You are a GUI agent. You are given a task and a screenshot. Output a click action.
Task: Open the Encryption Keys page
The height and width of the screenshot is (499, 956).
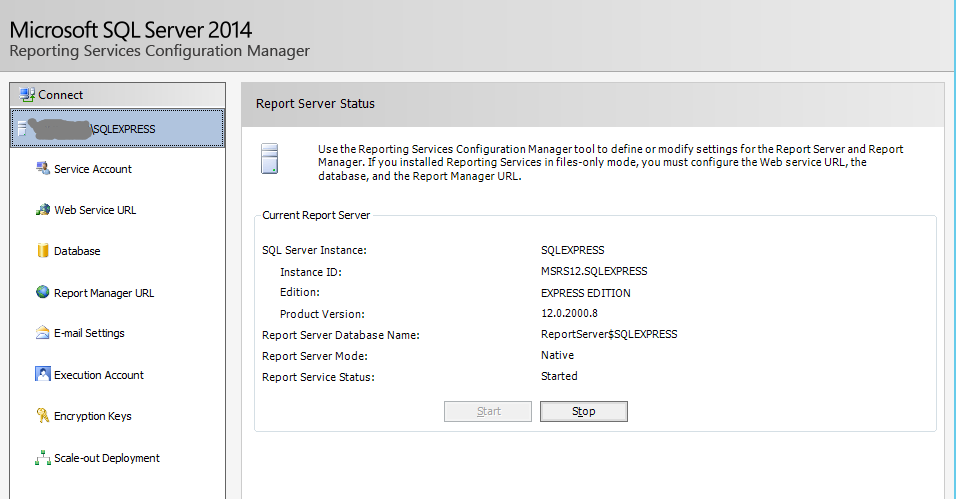(93, 416)
